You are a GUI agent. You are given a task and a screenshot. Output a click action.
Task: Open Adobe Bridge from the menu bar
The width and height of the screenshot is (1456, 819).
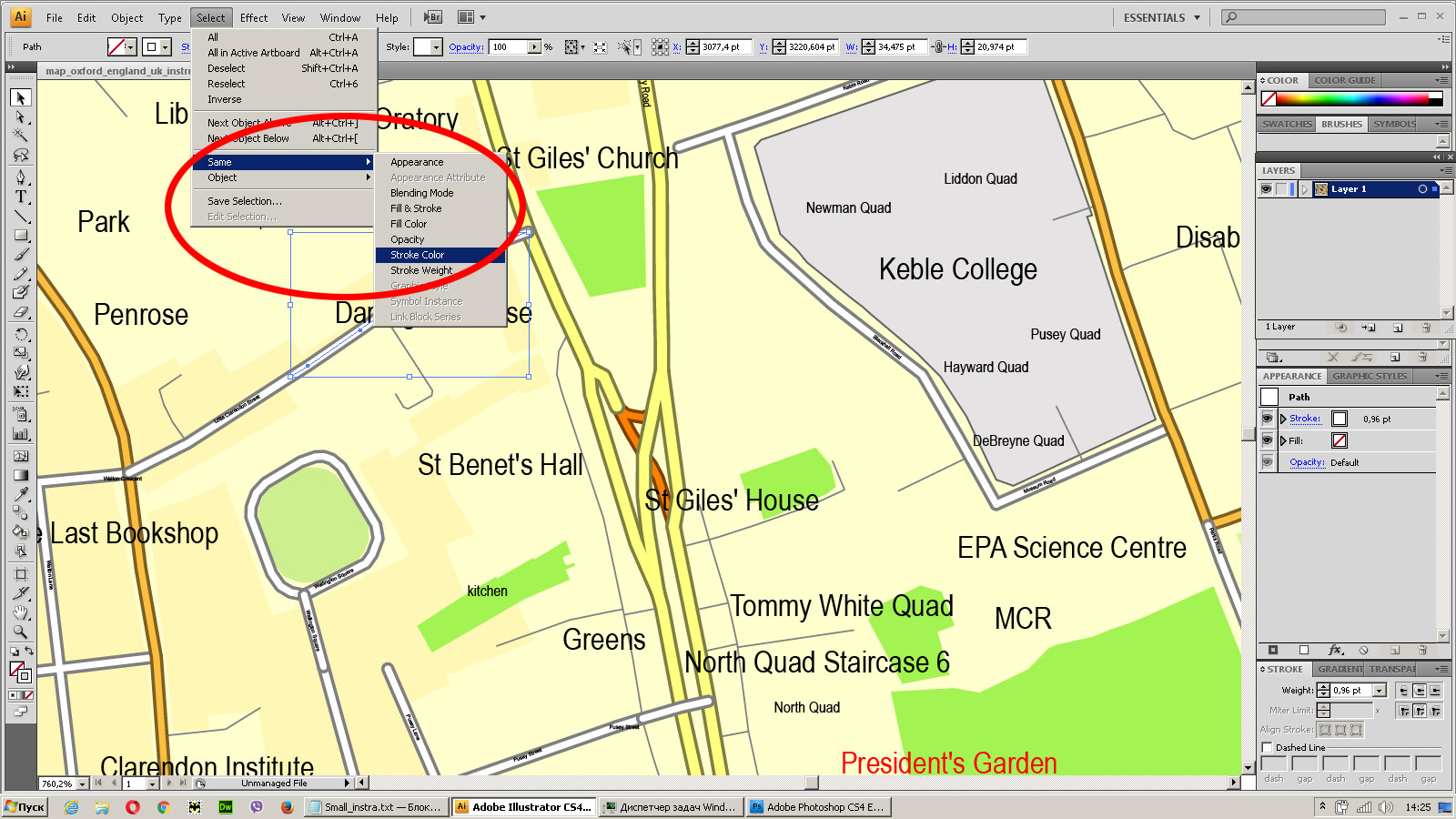point(433,17)
